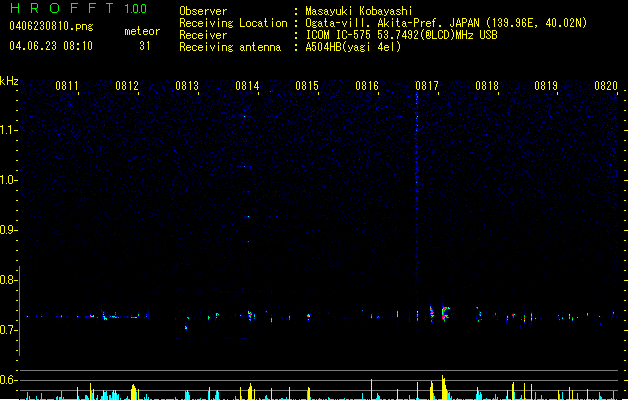Click the 0820 time marker
The width and height of the screenshot is (629, 400).
point(606,86)
